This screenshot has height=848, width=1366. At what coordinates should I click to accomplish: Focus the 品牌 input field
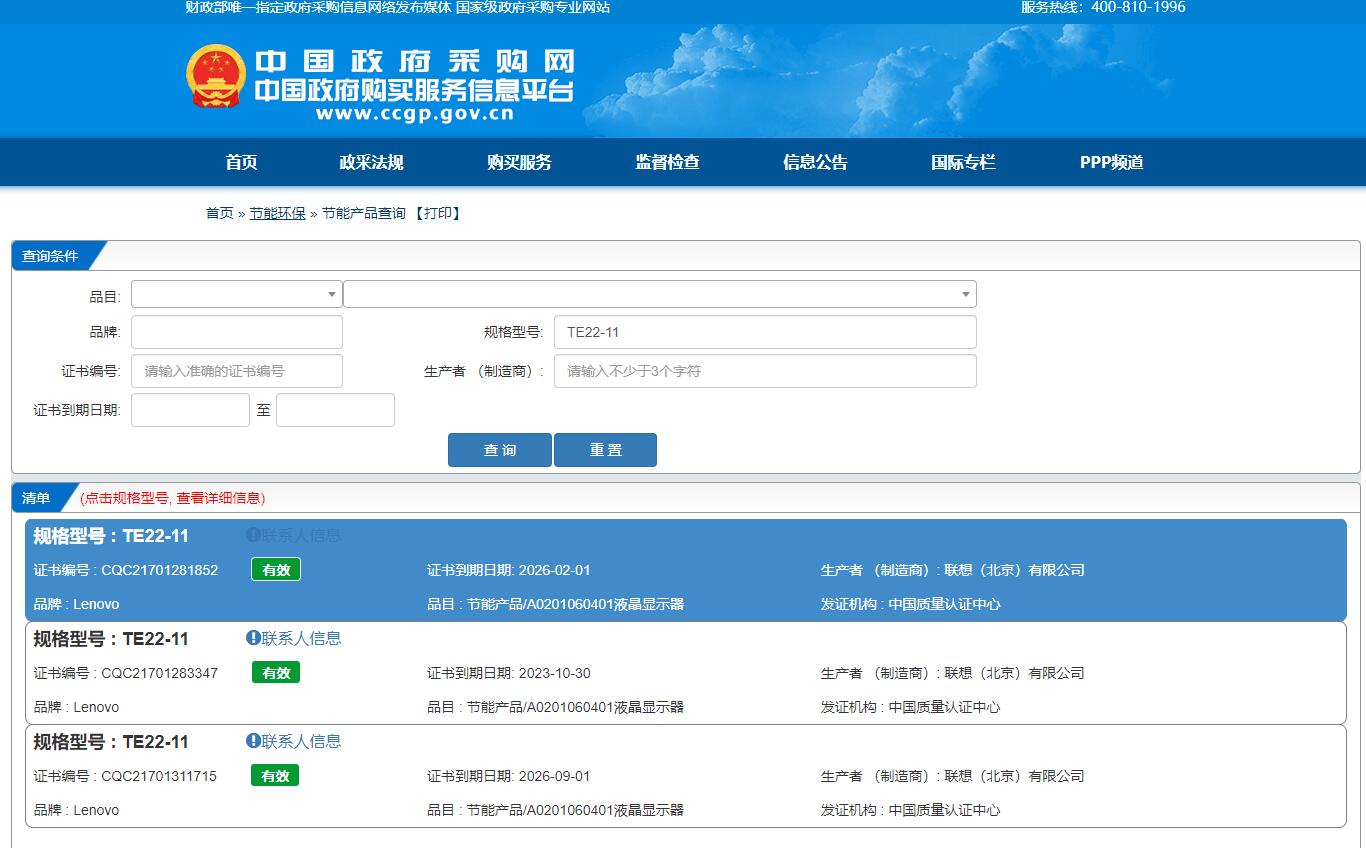click(x=237, y=332)
